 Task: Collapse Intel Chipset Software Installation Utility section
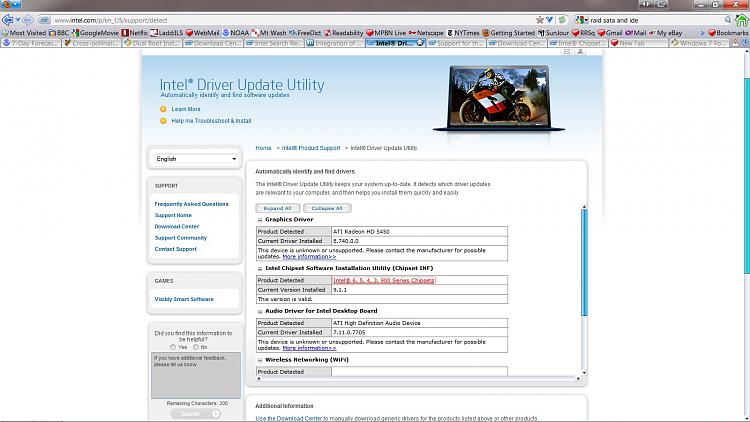pyautogui.click(x=260, y=269)
